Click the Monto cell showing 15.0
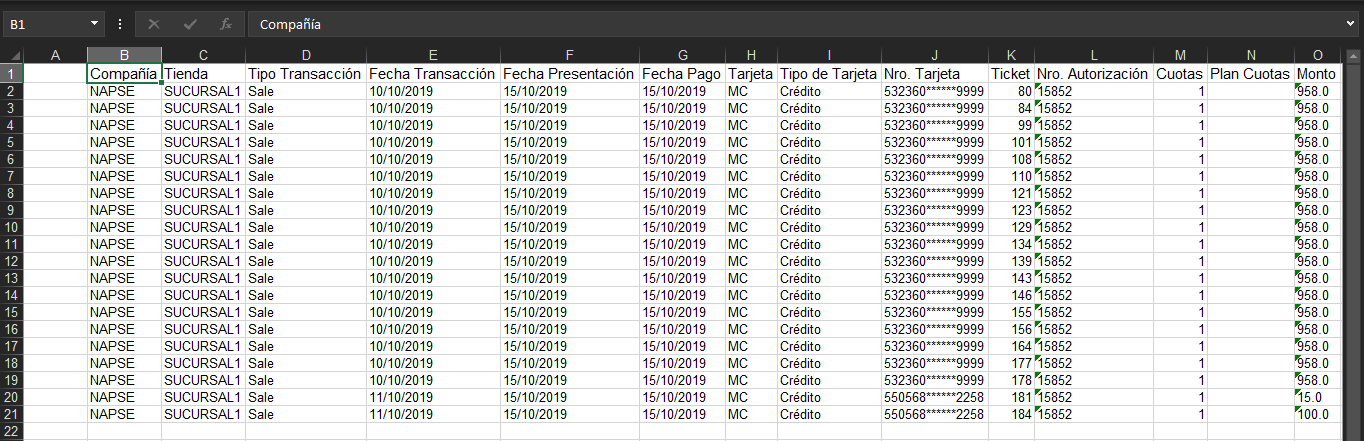 click(x=1317, y=397)
